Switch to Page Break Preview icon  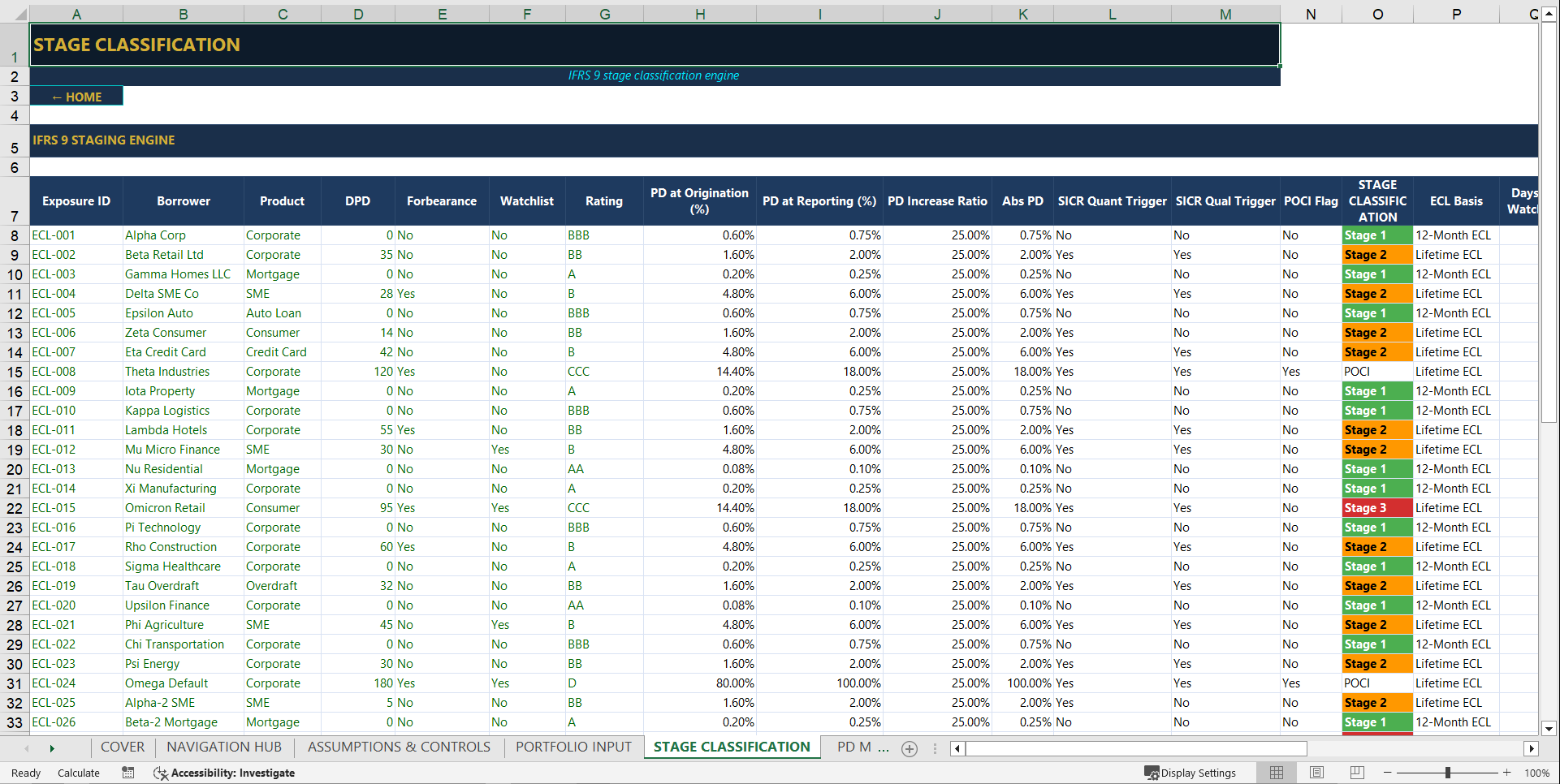click(1357, 773)
